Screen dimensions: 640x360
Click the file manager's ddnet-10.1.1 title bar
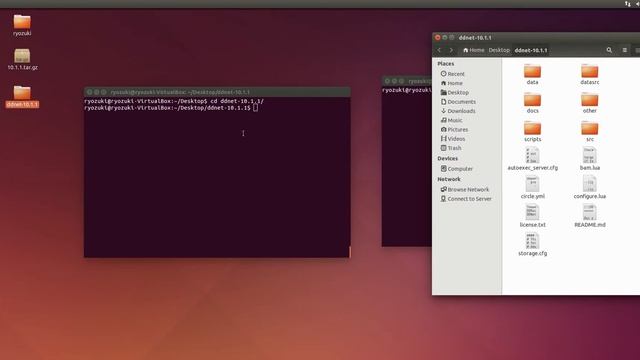[536, 38]
